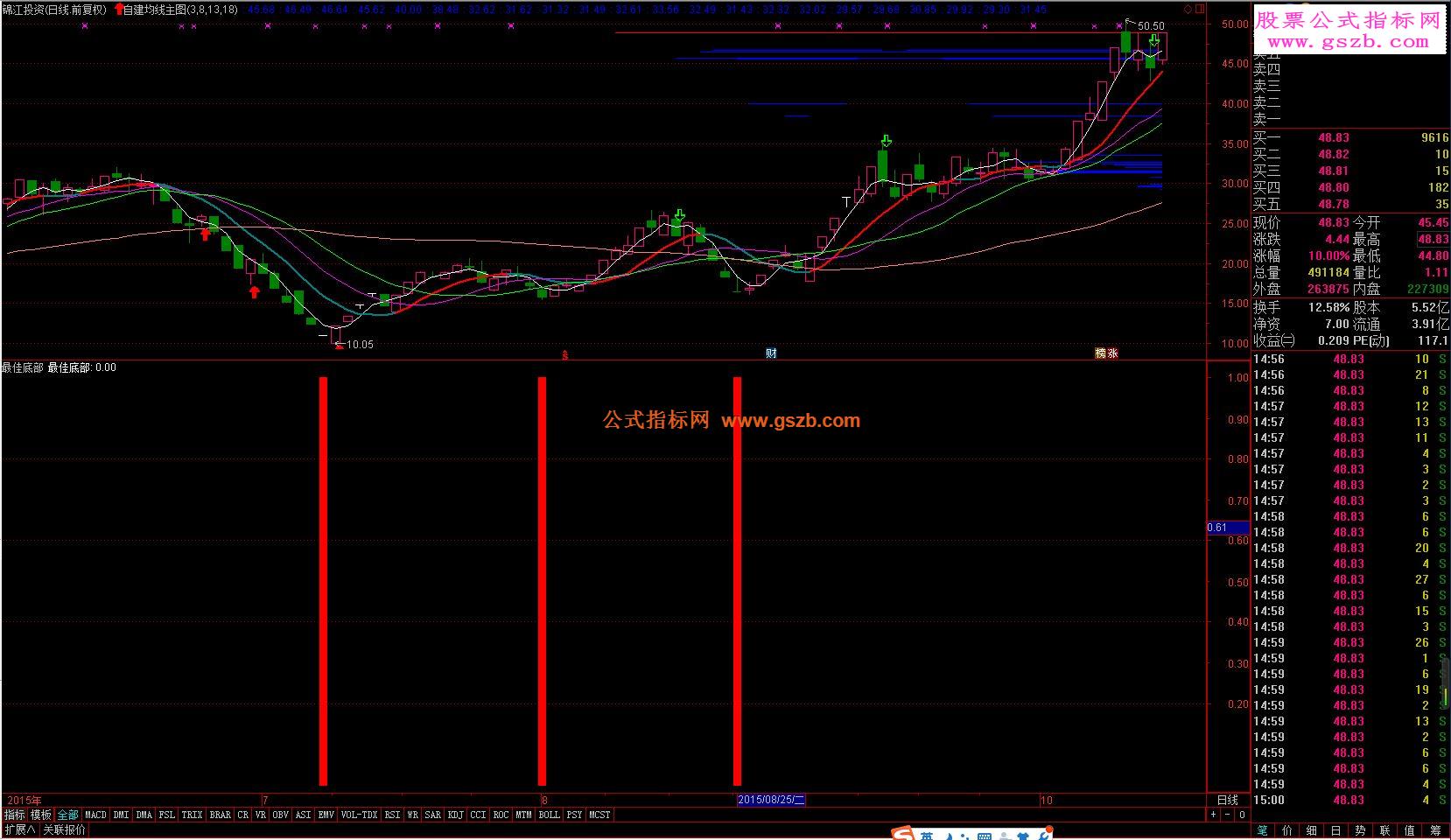Switch to the MACD indicator

tap(95, 815)
